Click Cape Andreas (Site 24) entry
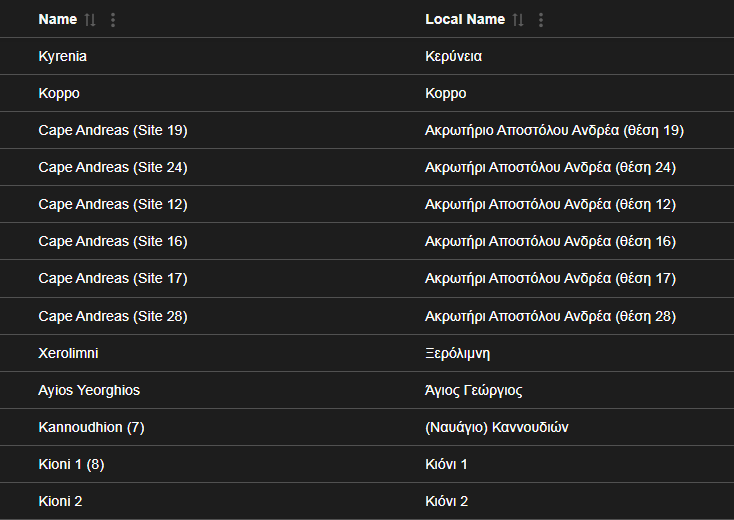 (x=113, y=167)
